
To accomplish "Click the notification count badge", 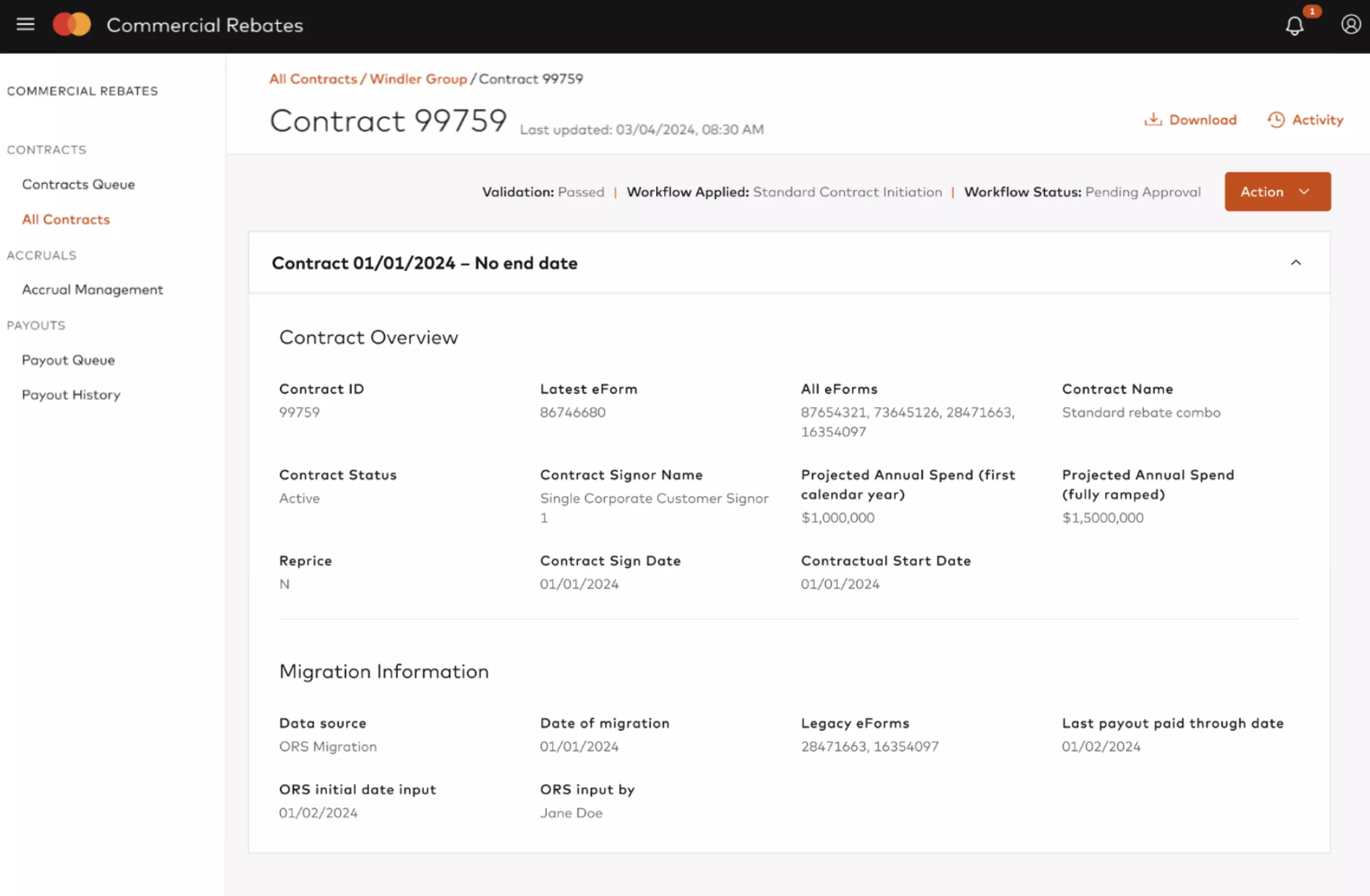I will pyautogui.click(x=1312, y=11).
